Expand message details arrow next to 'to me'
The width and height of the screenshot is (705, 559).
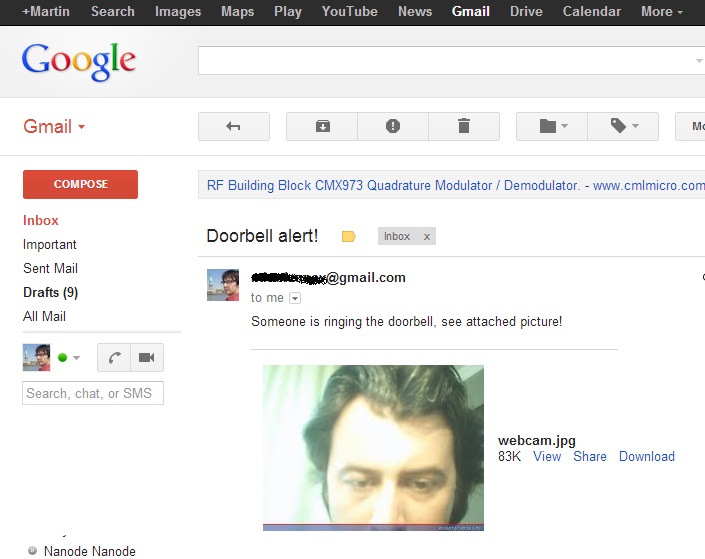click(x=295, y=298)
